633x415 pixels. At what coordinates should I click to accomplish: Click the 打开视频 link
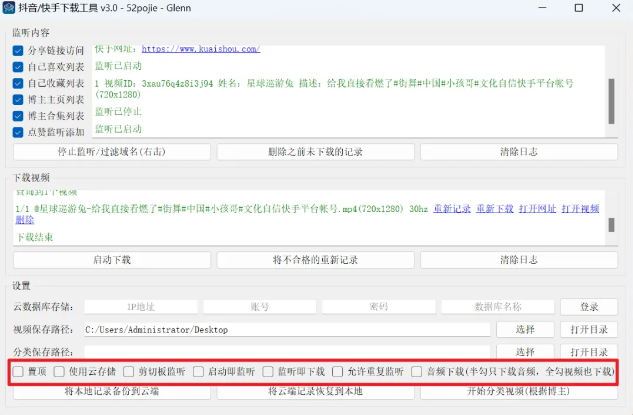580,209
